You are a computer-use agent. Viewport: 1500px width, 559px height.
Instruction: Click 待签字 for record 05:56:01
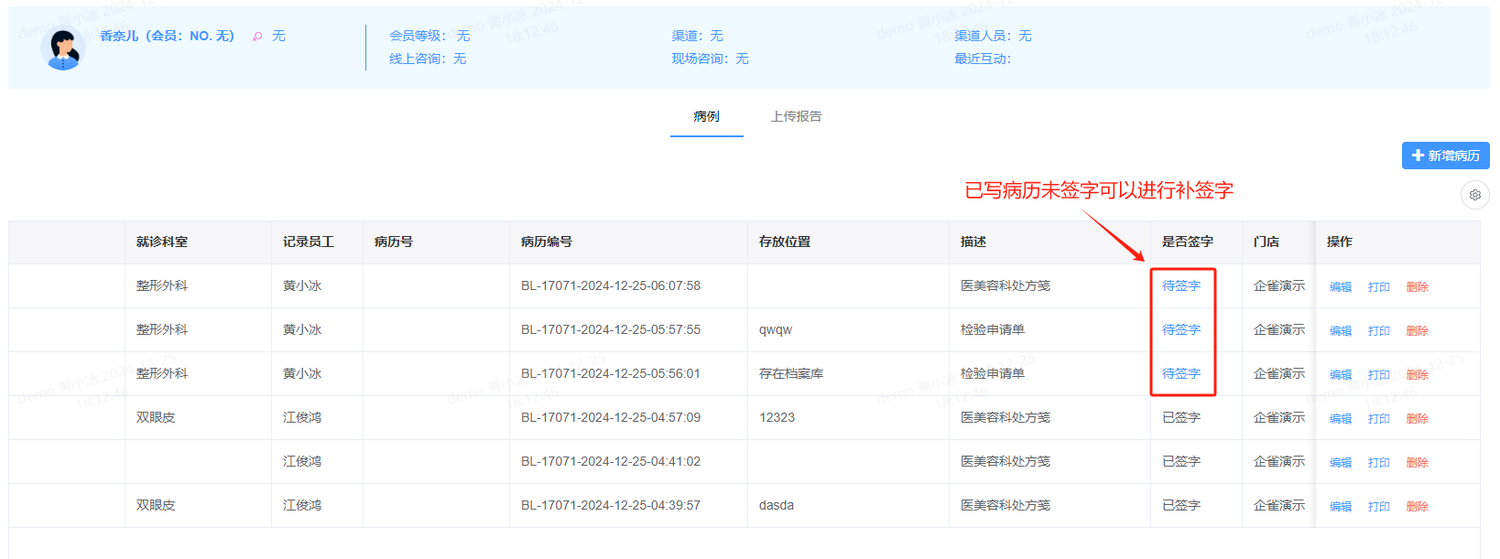(x=1181, y=374)
